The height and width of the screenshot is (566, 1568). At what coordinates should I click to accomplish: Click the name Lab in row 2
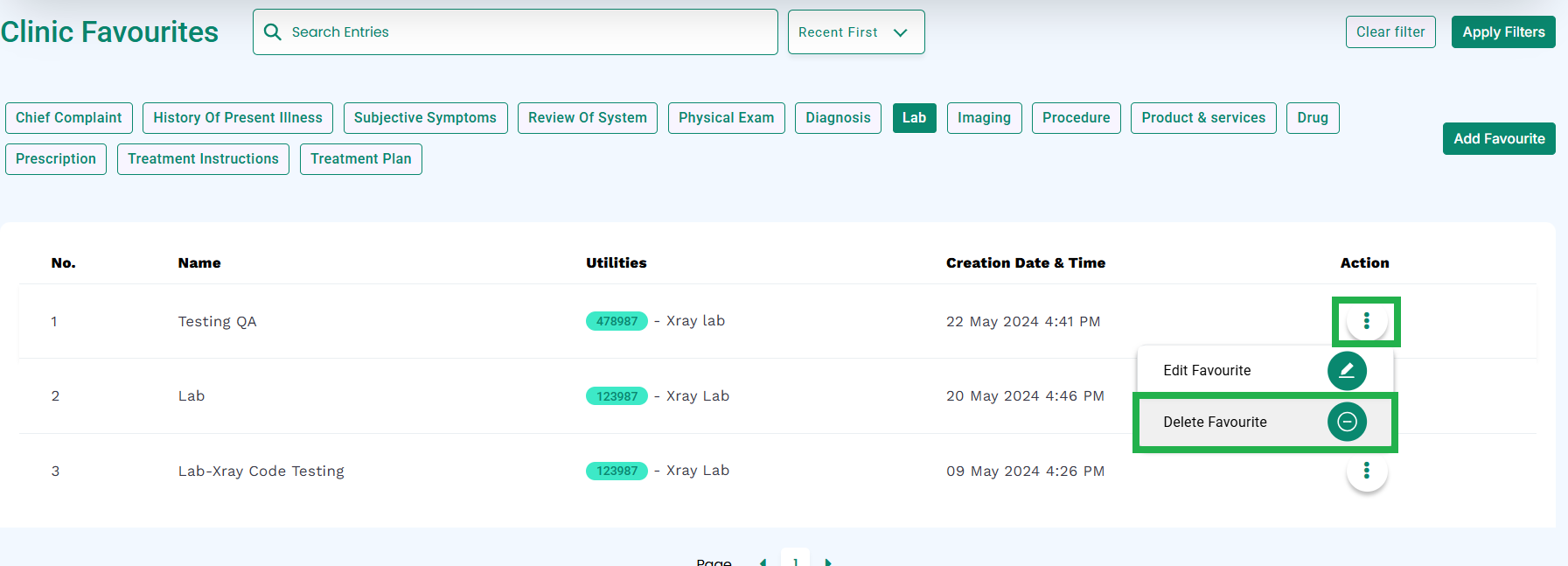tap(192, 396)
